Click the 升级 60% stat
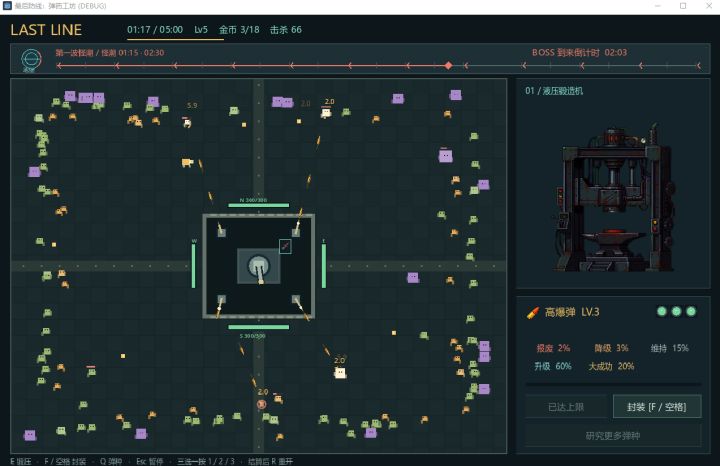The height and width of the screenshot is (466, 720). (x=553, y=366)
